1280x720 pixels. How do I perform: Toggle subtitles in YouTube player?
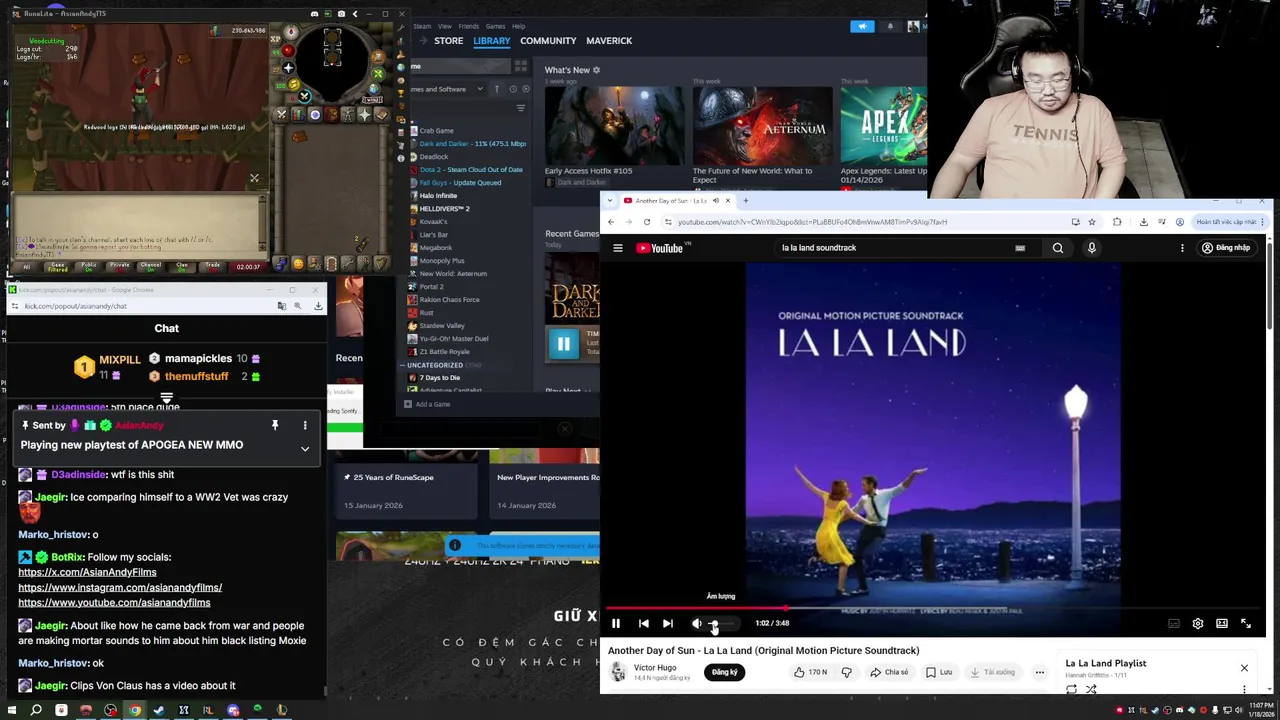click(x=1174, y=623)
